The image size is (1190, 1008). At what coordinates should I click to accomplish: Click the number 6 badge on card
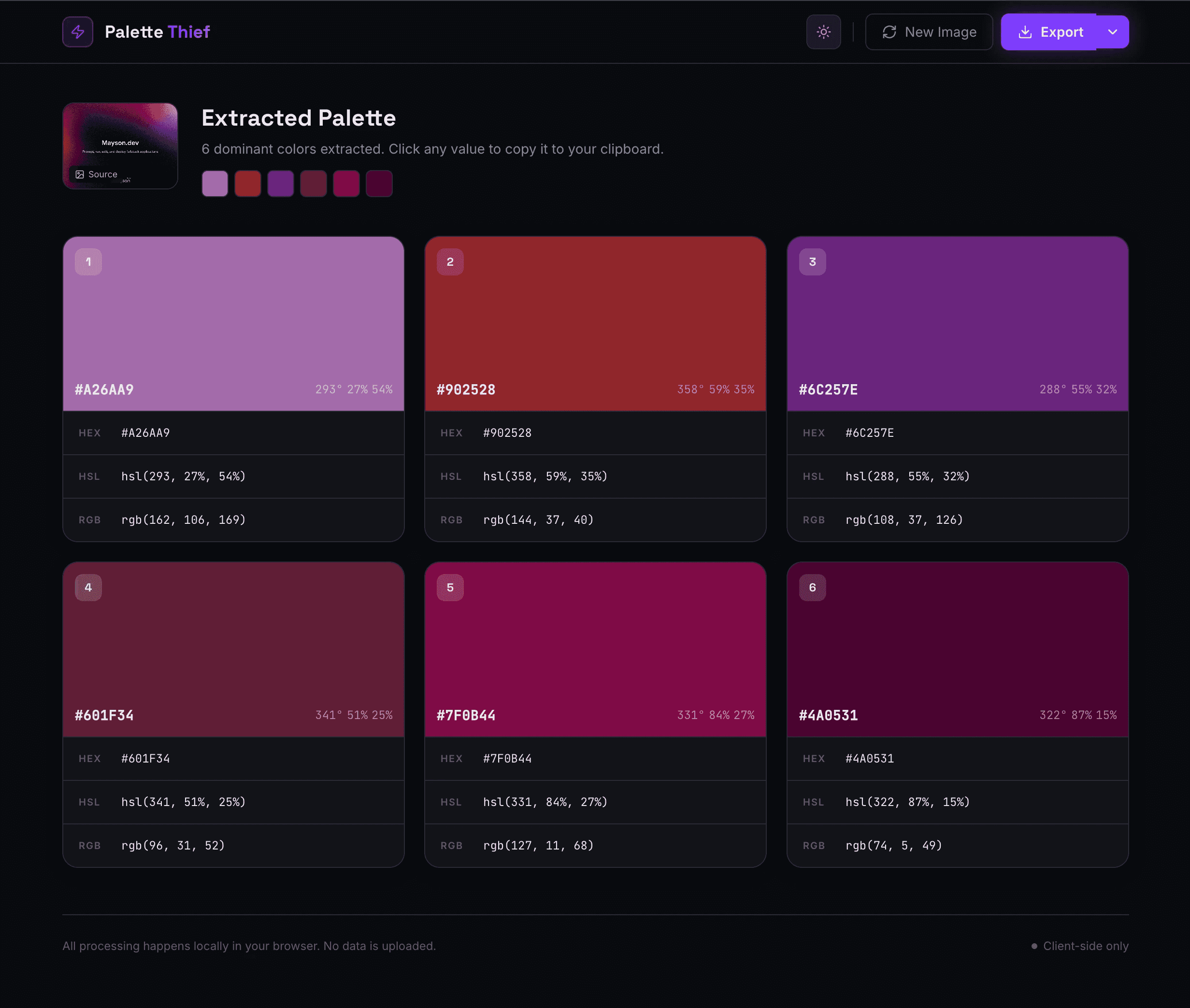812,588
